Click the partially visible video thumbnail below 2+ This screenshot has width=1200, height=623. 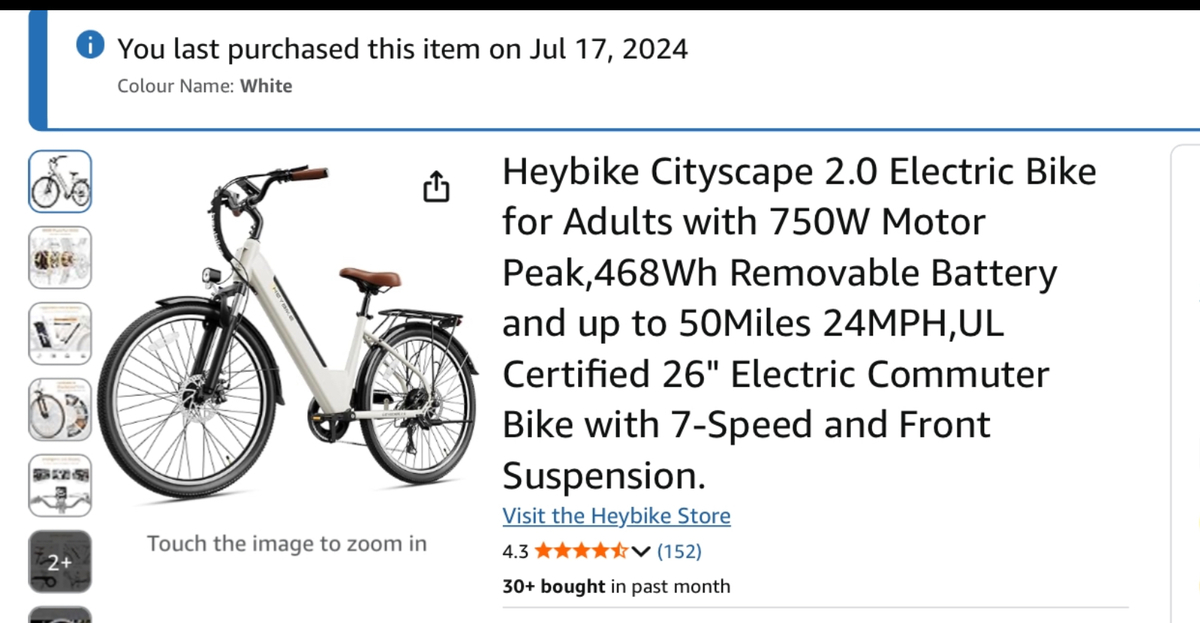pyautogui.click(x=60, y=617)
